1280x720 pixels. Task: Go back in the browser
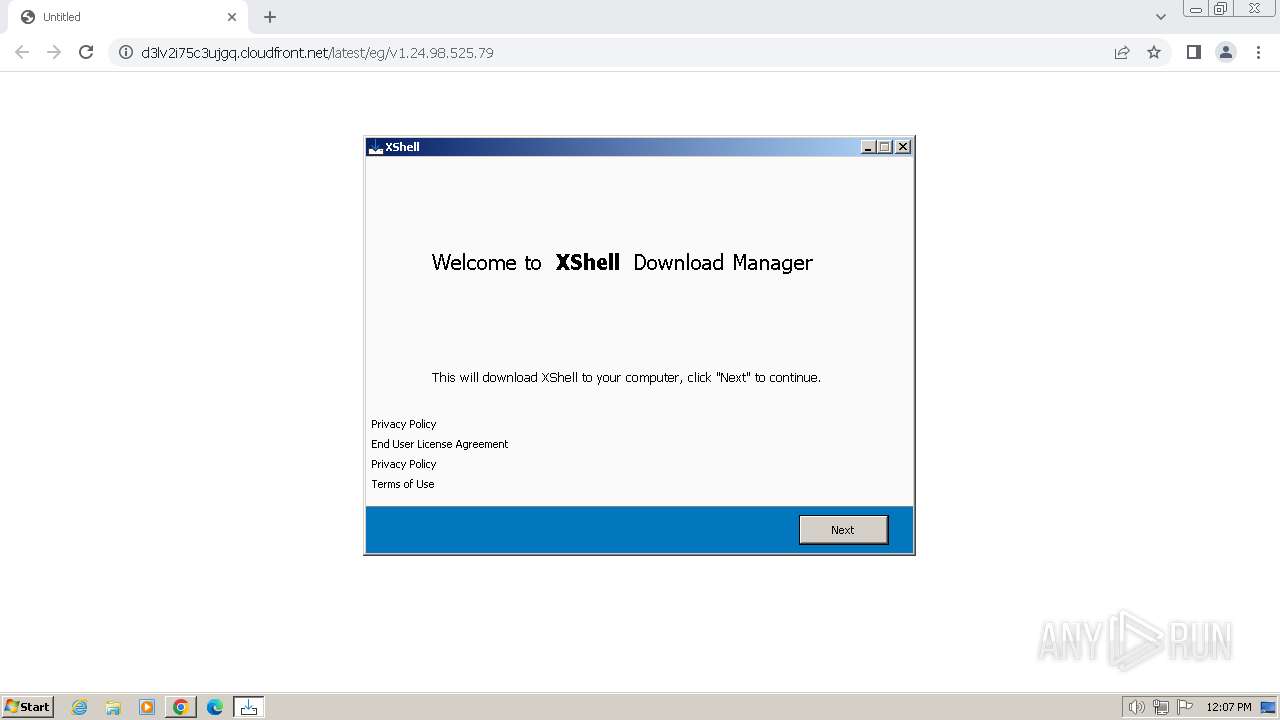22,52
